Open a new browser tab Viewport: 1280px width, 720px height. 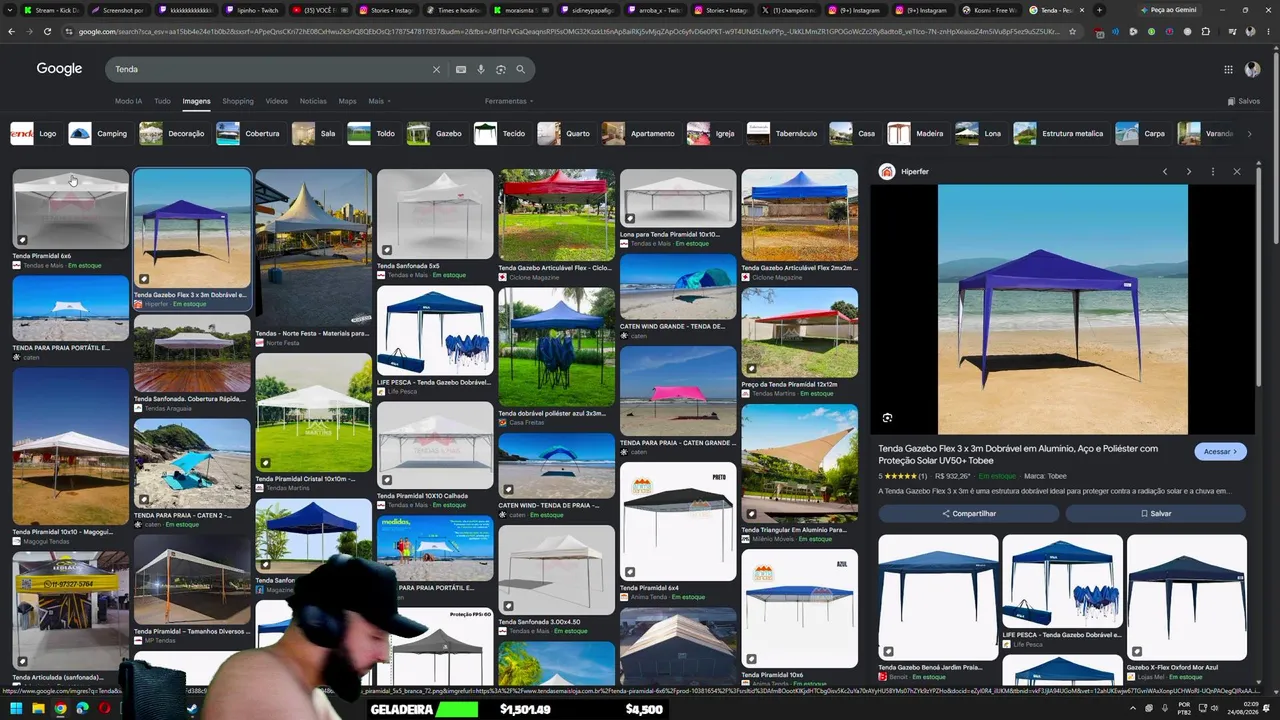coord(1100,10)
